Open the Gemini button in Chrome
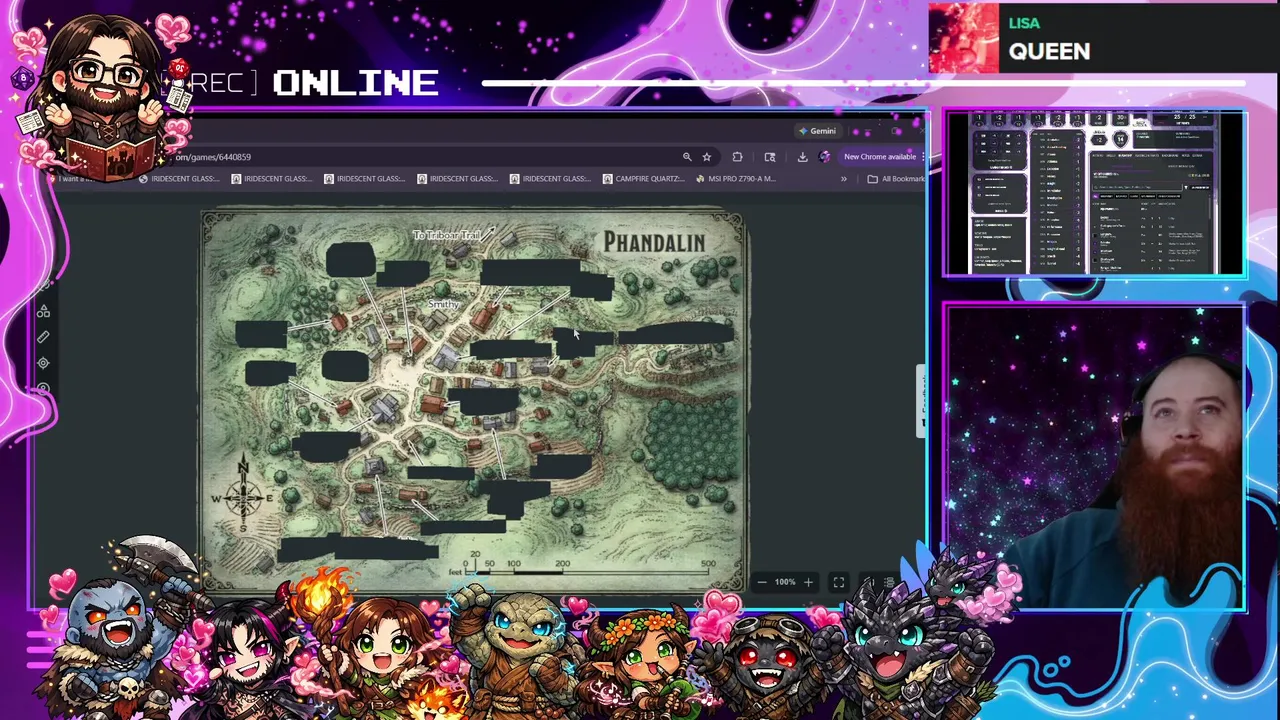1280x720 pixels. 817,131
